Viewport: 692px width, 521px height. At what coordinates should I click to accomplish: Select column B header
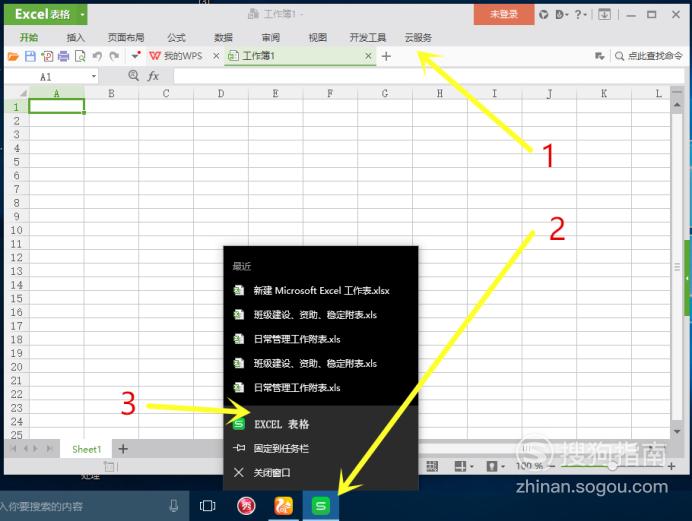[111, 93]
